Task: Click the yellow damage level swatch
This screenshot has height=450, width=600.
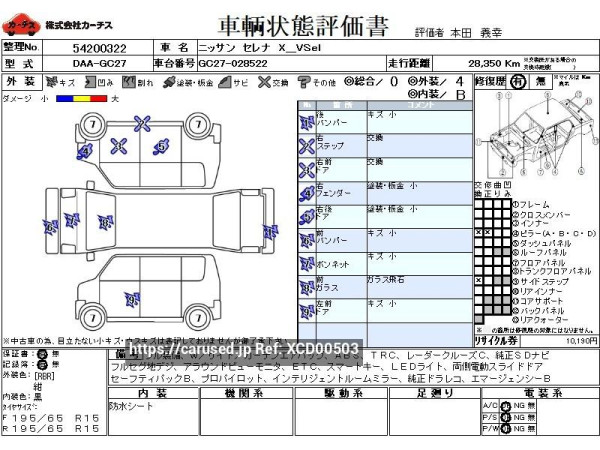Action: coord(82,99)
